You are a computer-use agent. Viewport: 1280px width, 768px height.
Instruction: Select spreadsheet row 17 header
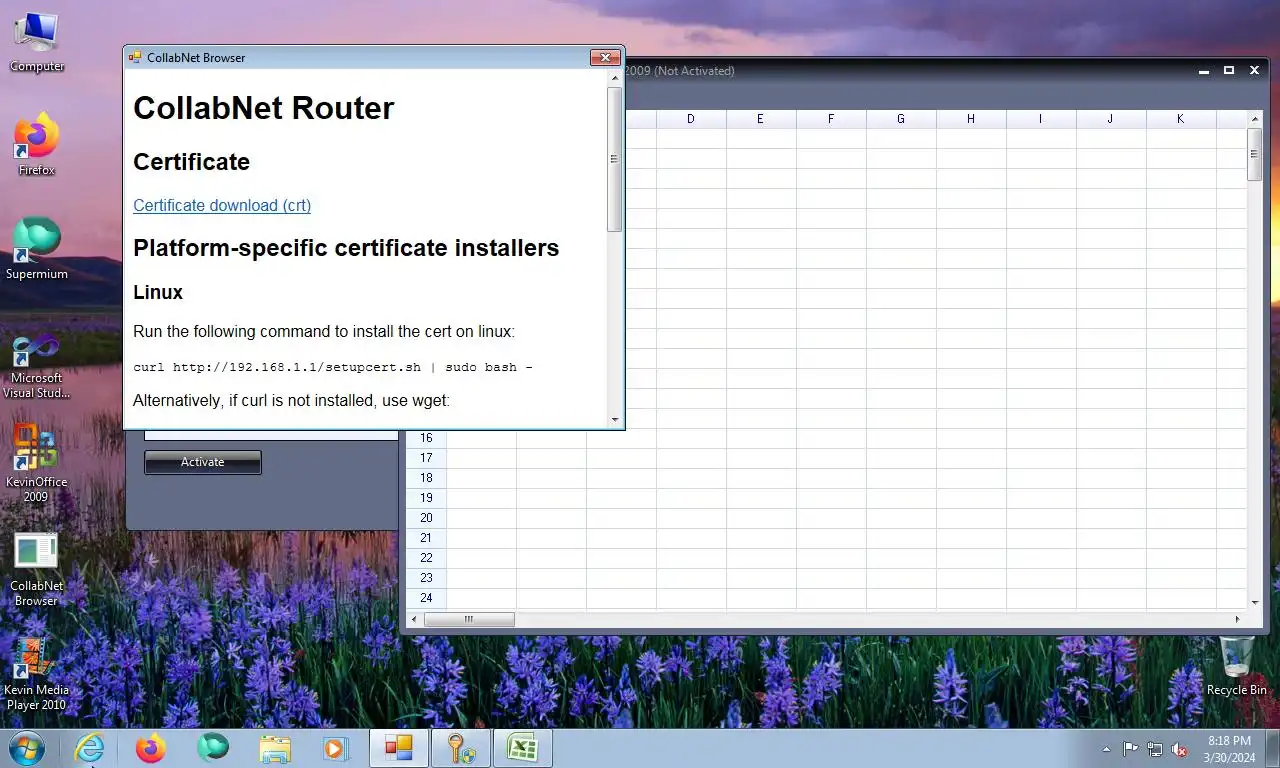coord(426,458)
